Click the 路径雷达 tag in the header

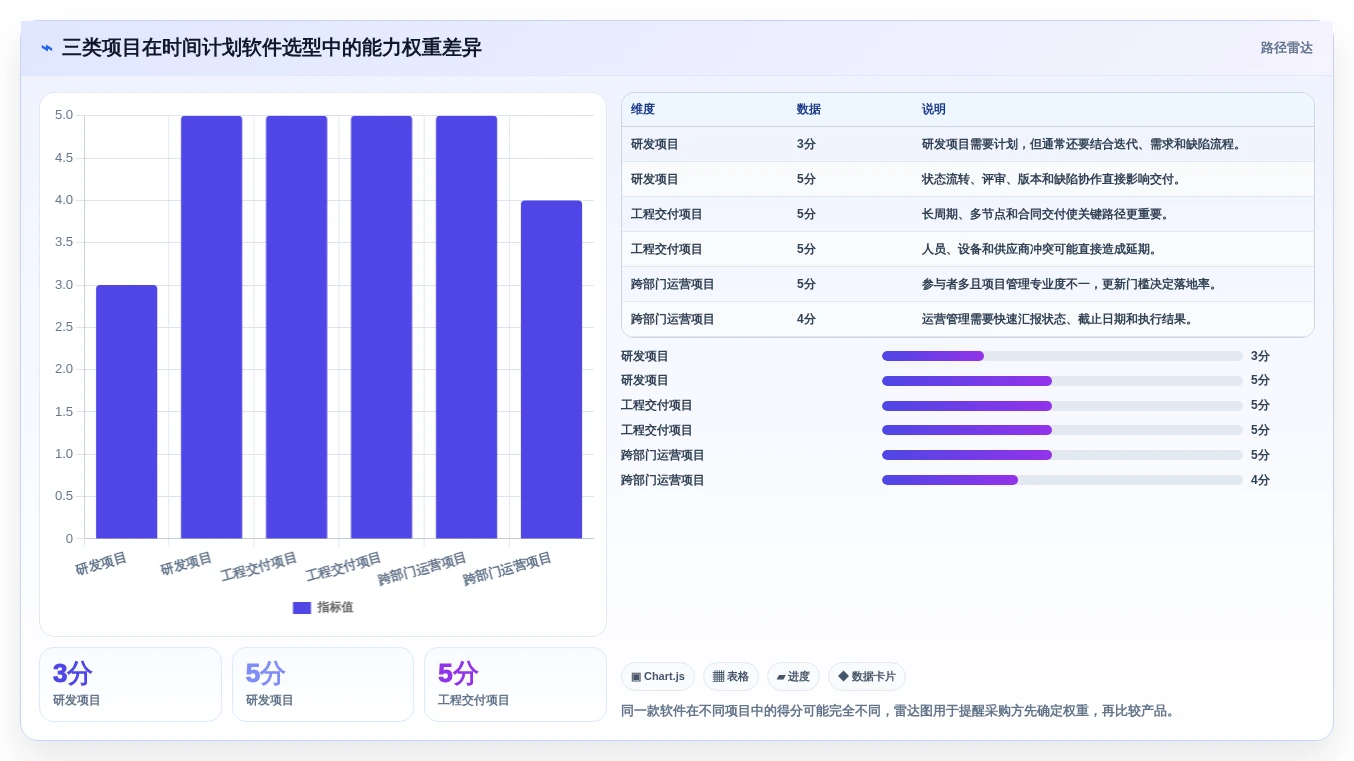[1286, 48]
